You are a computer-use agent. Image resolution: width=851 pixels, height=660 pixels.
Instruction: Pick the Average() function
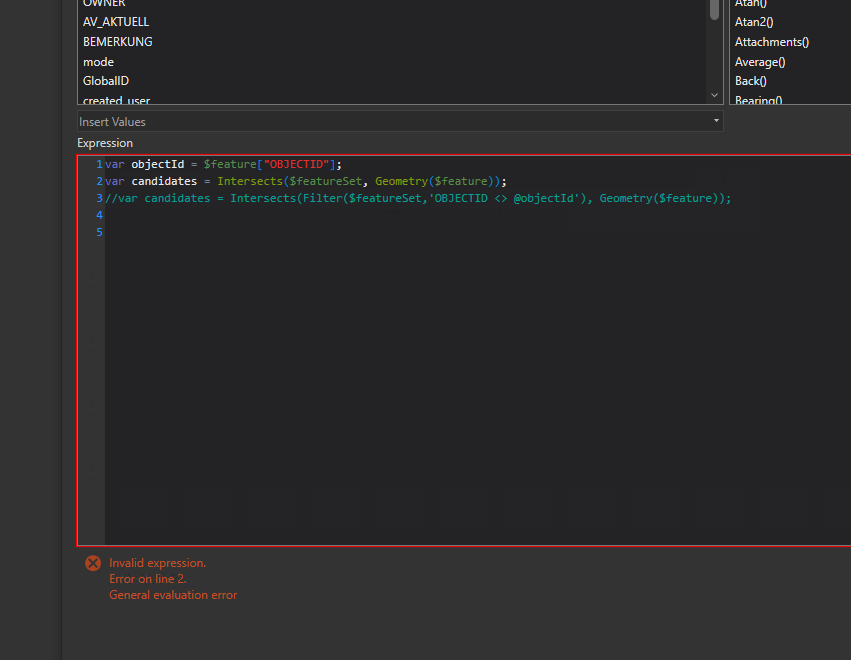click(x=760, y=62)
